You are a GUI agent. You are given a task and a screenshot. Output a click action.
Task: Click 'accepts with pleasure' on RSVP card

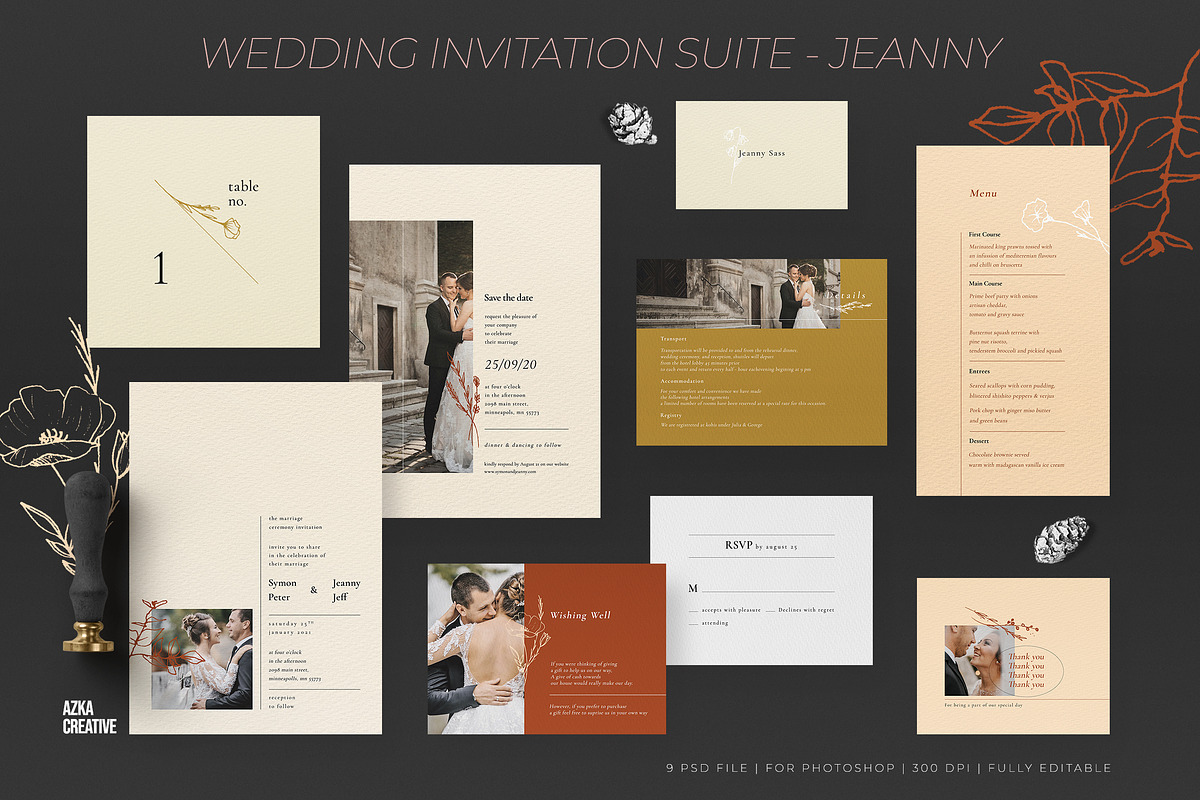(x=732, y=609)
